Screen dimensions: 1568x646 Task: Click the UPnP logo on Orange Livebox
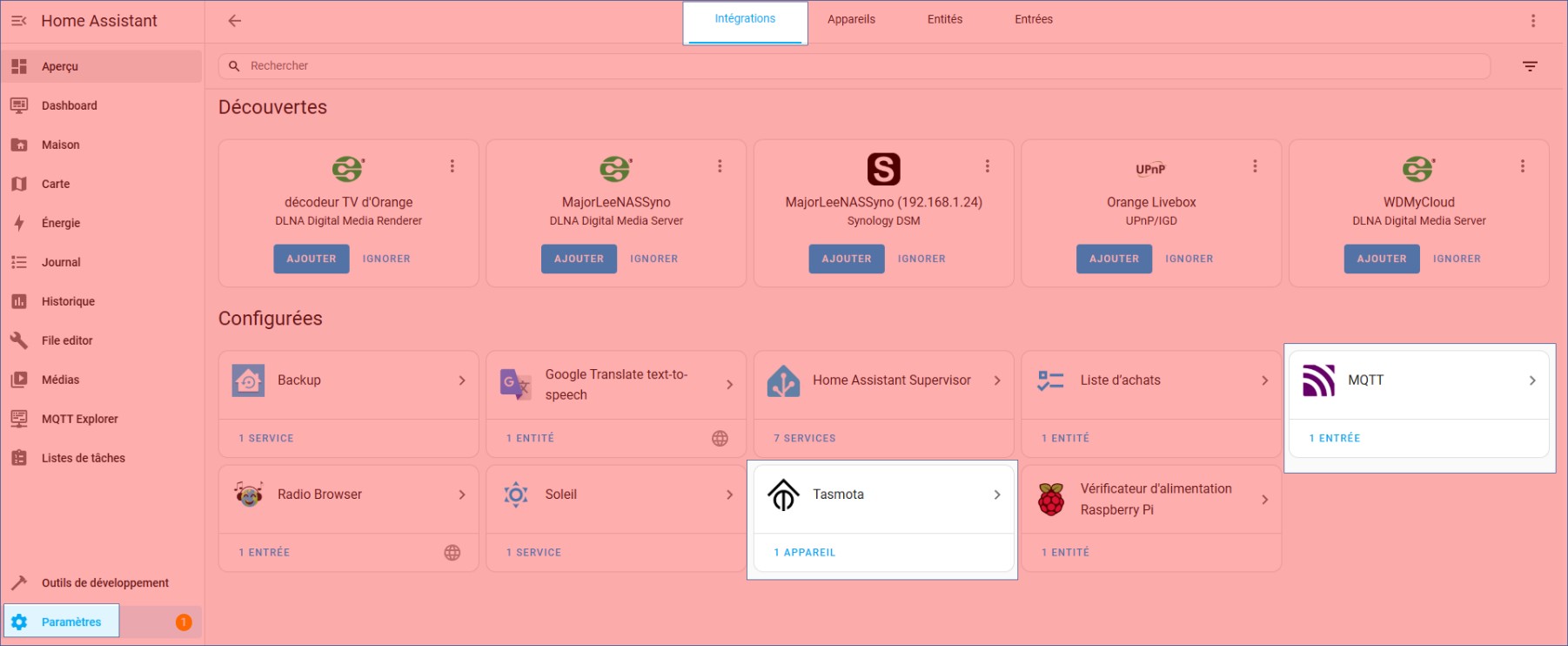pos(1150,169)
